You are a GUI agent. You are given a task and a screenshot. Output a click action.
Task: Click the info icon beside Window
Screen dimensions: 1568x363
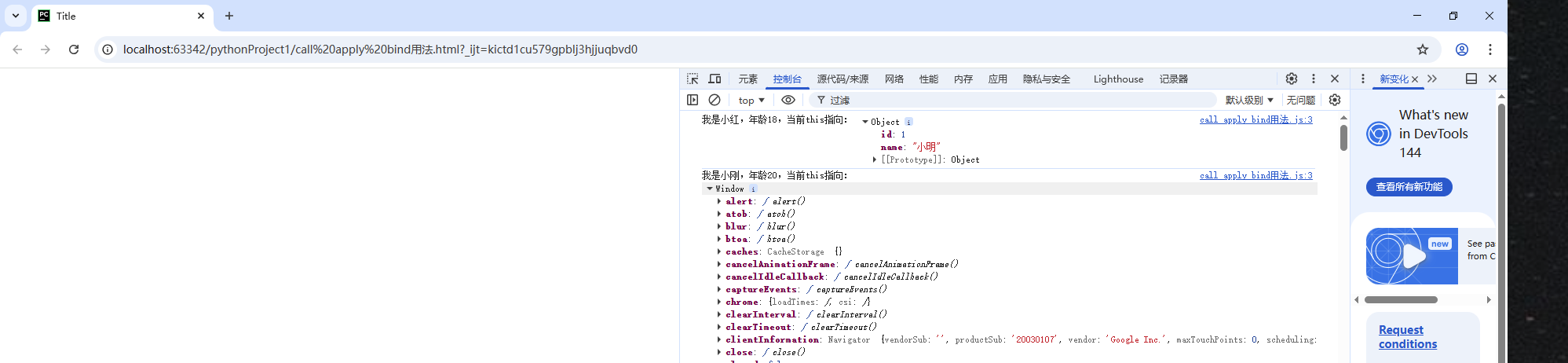pos(753,189)
